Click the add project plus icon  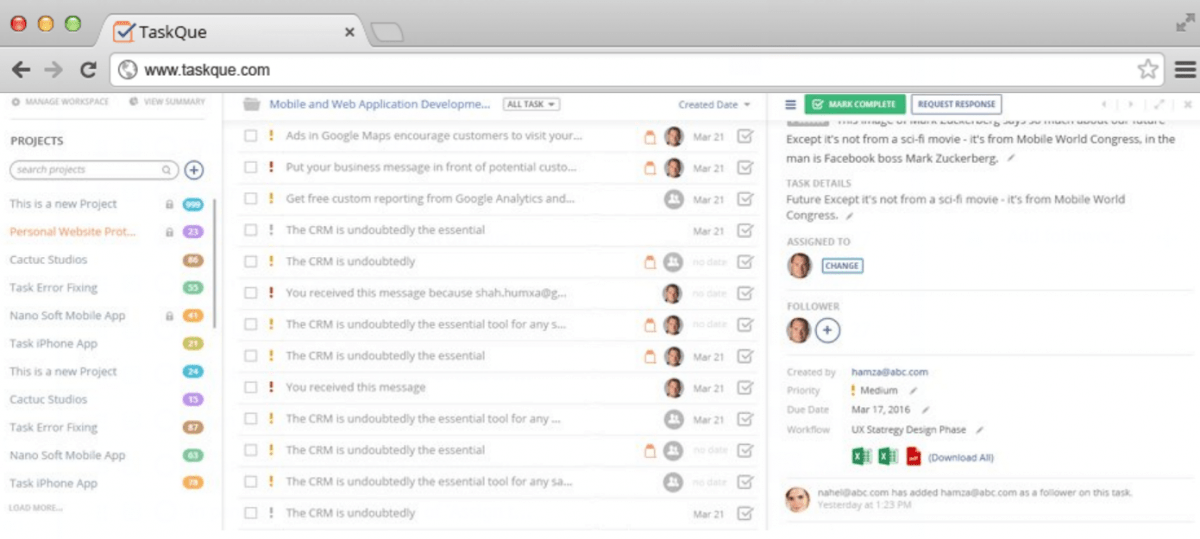(194, 170)
